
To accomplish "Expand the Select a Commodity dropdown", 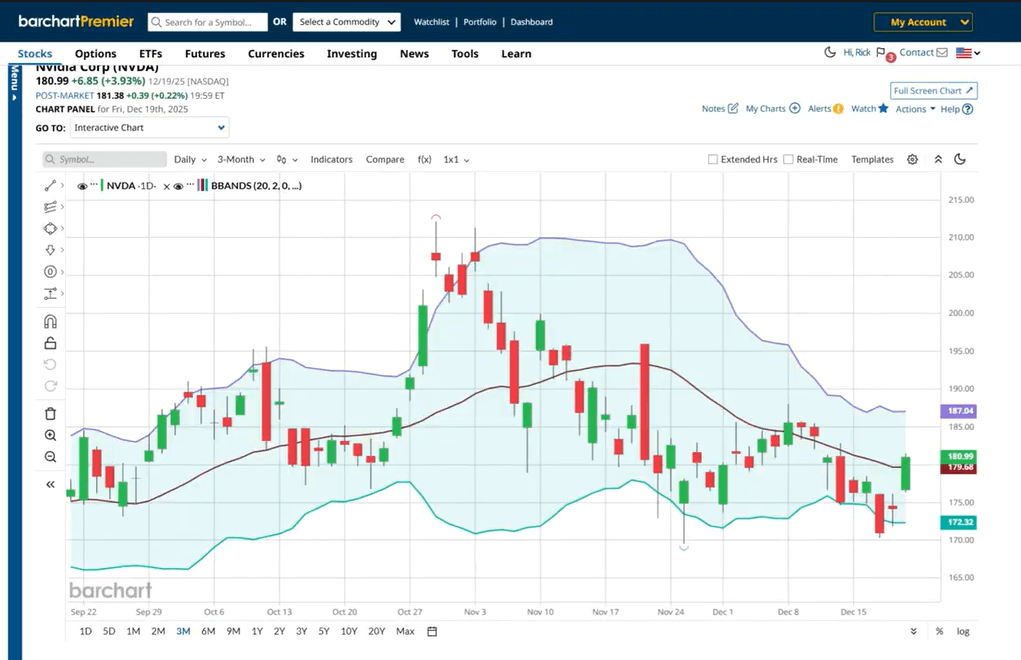I will [x=346, y=21].
